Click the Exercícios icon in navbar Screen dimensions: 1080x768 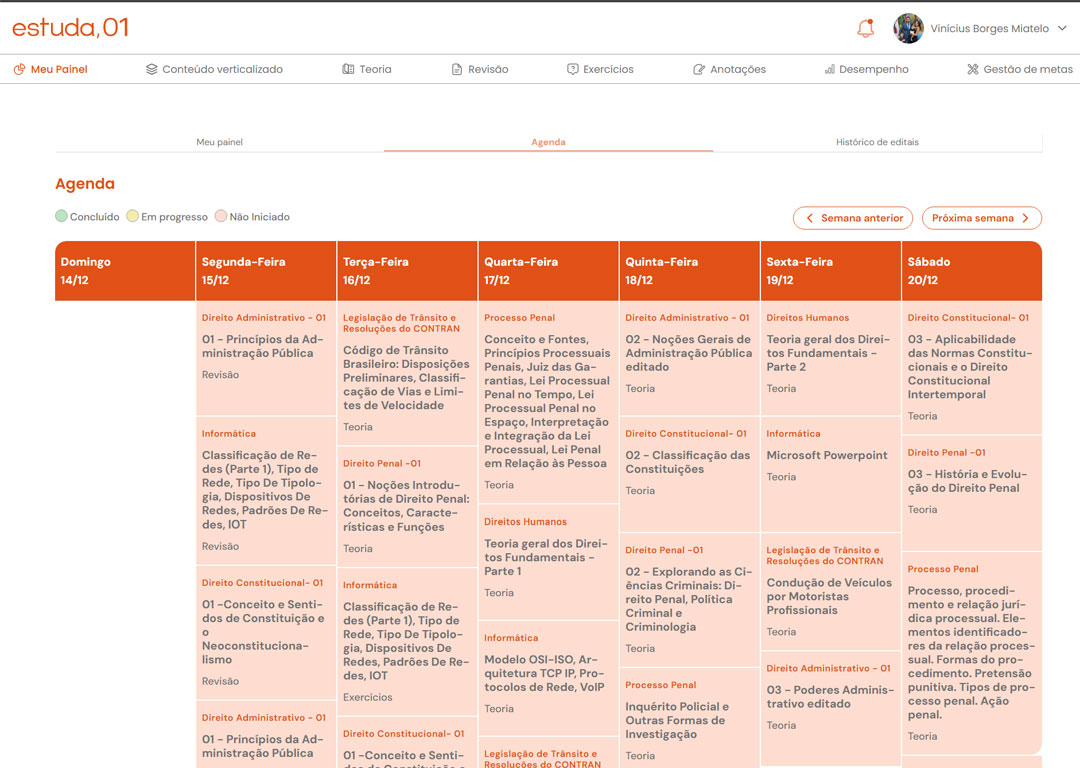point(573,69)
